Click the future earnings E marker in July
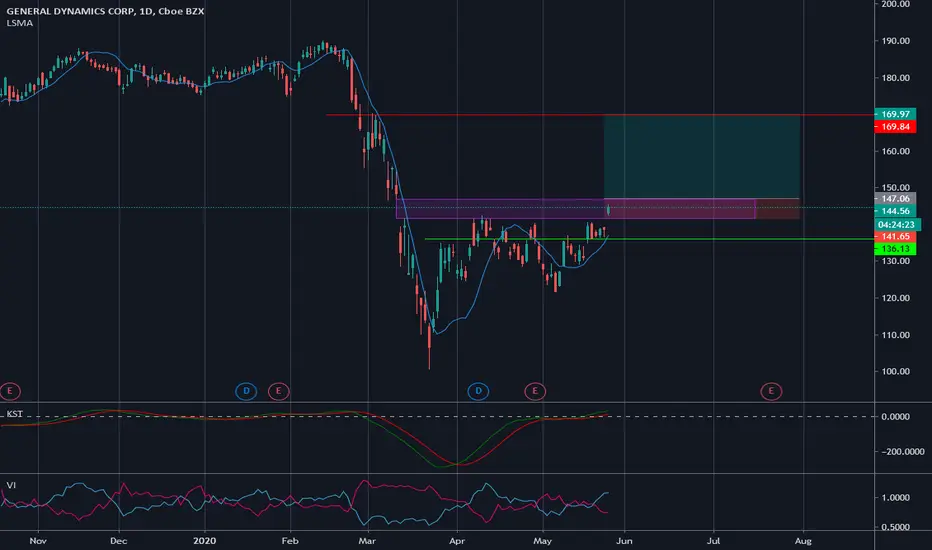The height and width of the screenshot is (550, 932). click(772, 391)
